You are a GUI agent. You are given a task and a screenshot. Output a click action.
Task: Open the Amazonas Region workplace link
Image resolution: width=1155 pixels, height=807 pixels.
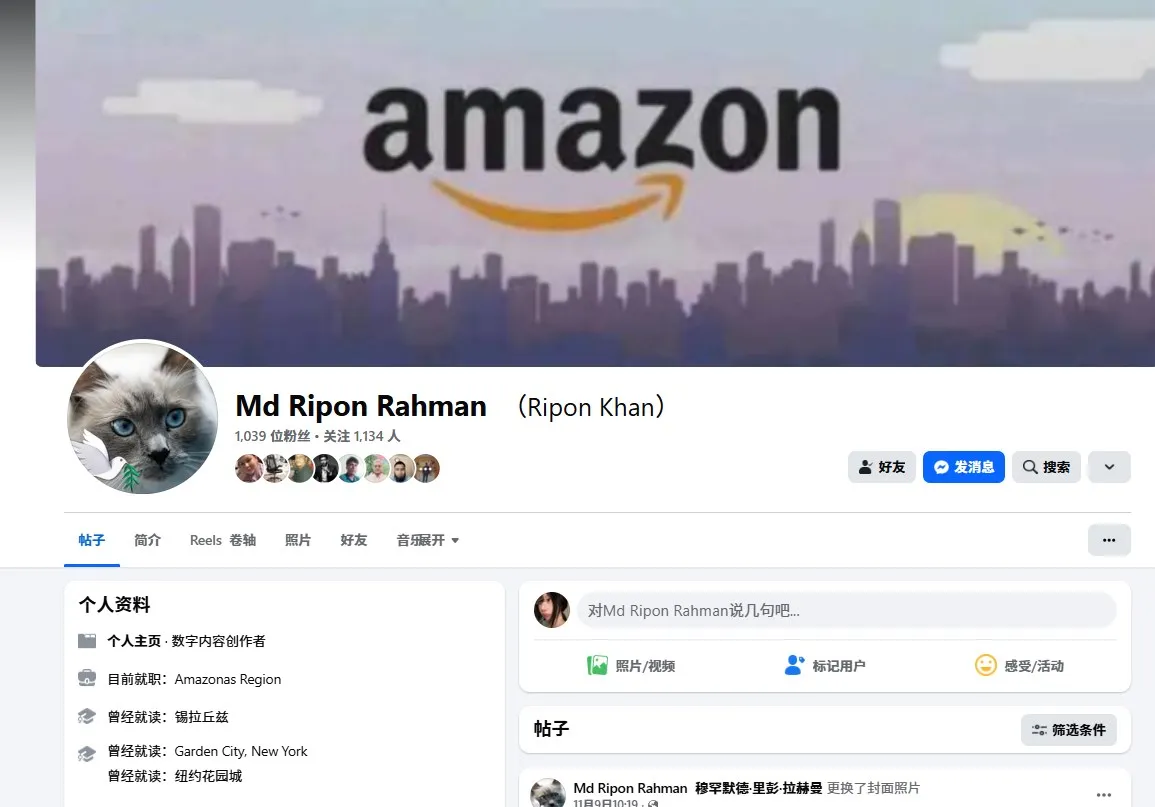[x=228, y=679]
